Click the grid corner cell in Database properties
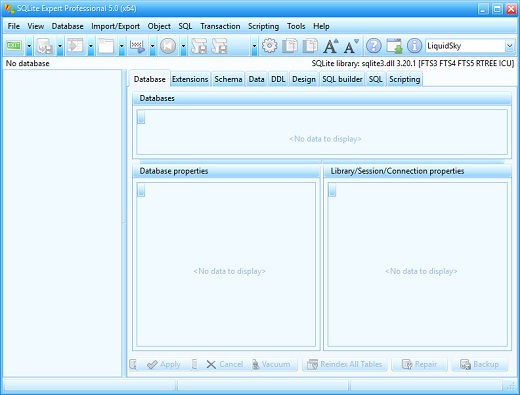Viewport: 520px width, 395px height. click(141, 190)
